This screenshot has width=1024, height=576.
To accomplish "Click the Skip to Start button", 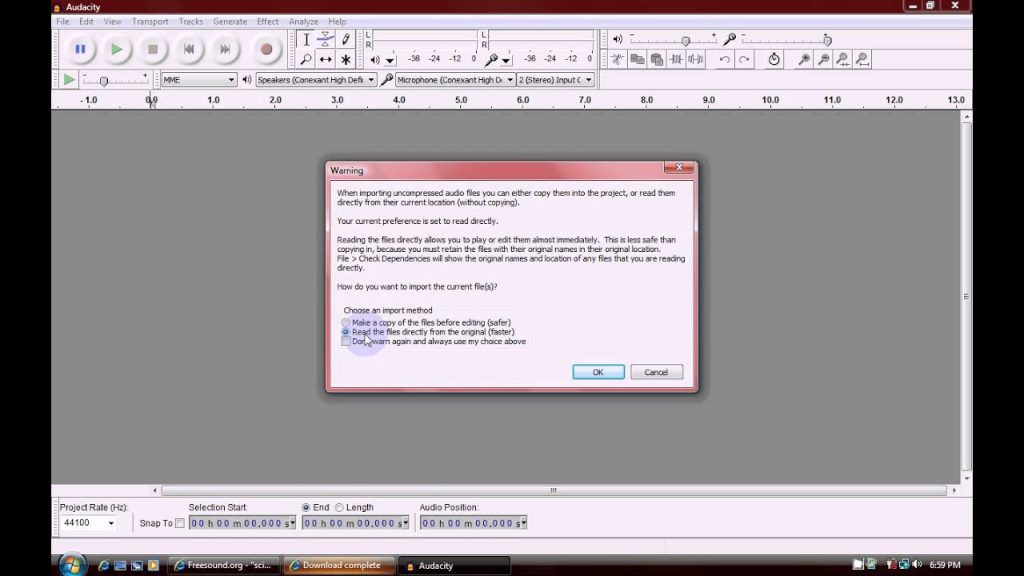I will [189, 48].
